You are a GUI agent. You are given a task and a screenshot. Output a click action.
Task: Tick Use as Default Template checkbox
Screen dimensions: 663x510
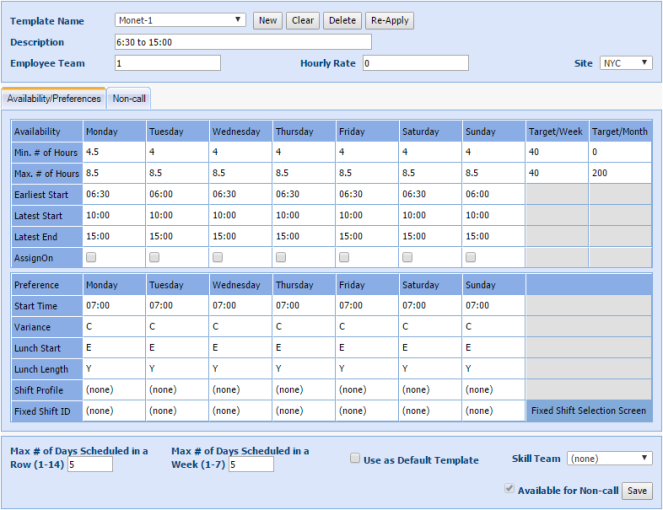coord(356,459)
